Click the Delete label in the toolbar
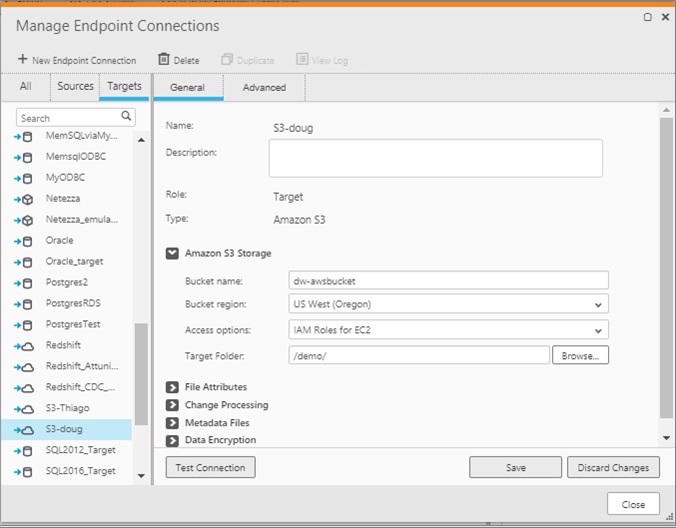This screenshot has width=676, height=528. coord(186,60)
